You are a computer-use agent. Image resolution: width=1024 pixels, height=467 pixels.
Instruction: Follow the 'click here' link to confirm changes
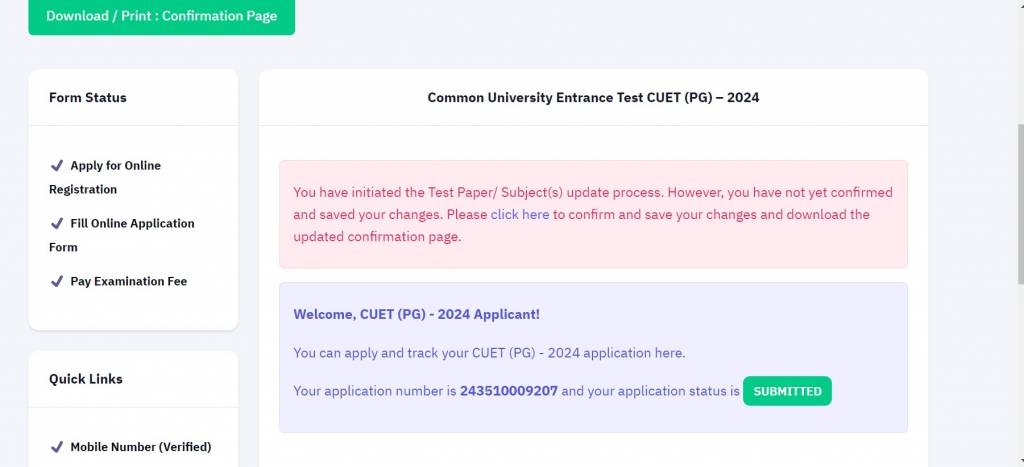tap(520, 214)
